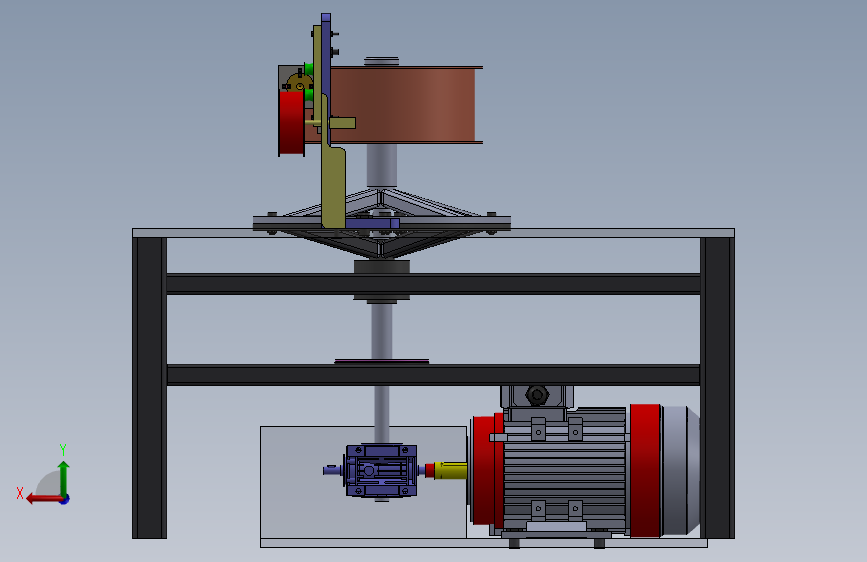Screen dimensions: 867x562
Task: Select the motor's ribbed gray housing
Action: pos(564,470)
